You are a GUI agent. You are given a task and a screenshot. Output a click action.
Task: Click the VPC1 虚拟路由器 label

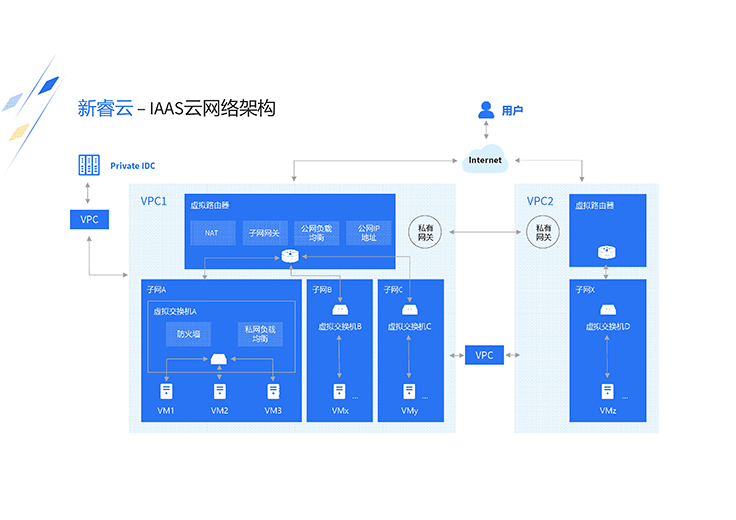[x=210, y=206]
